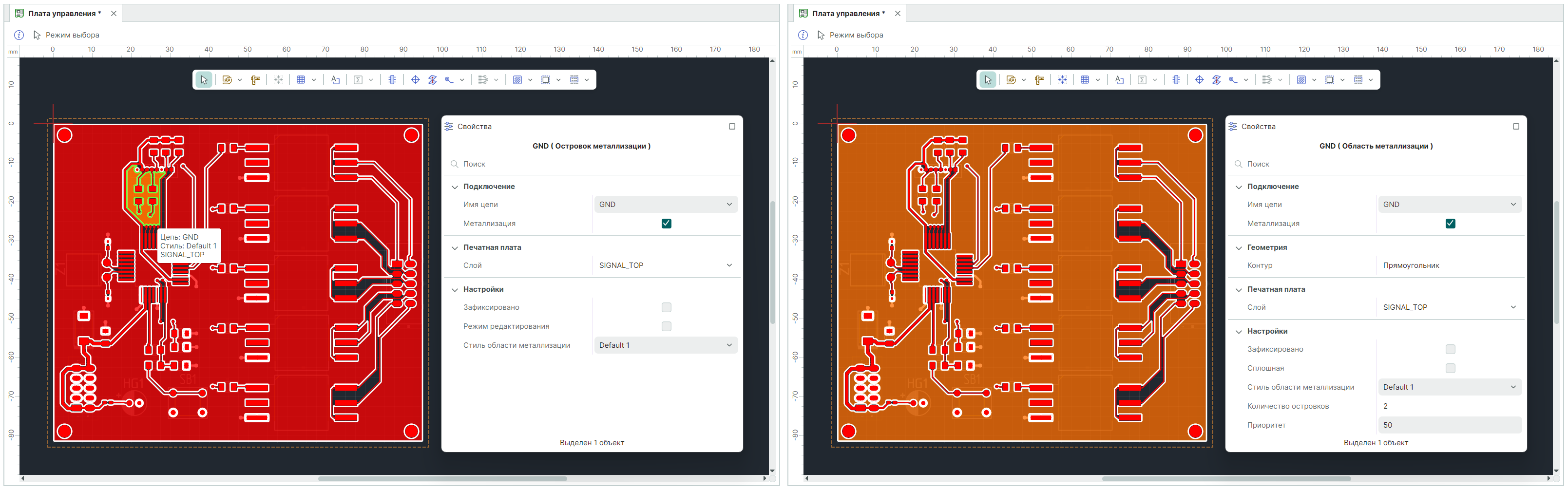Click the table grid icon in left toolbar
The height and width of the screenshot is (490, 1568).
point(301,80)
